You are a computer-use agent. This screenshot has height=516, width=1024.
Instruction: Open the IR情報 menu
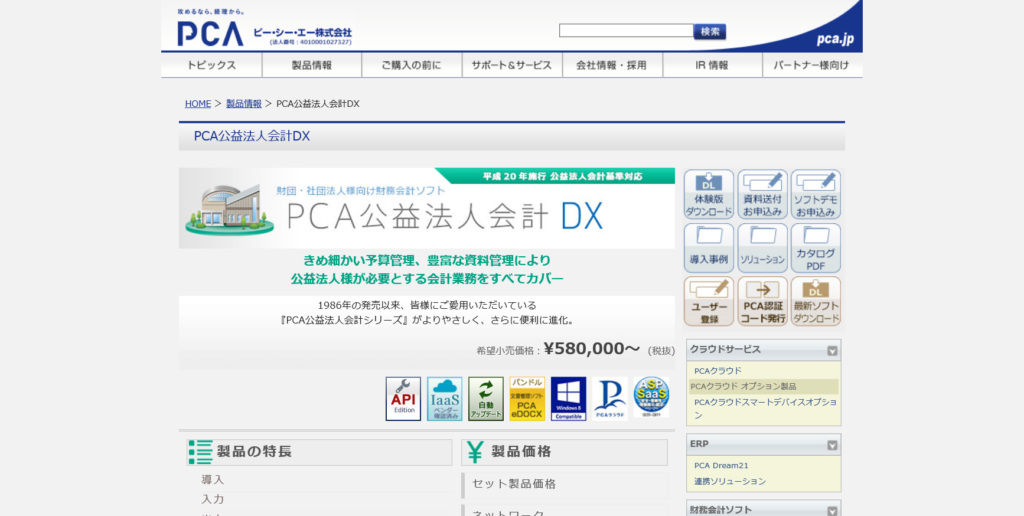click(712, 65)
